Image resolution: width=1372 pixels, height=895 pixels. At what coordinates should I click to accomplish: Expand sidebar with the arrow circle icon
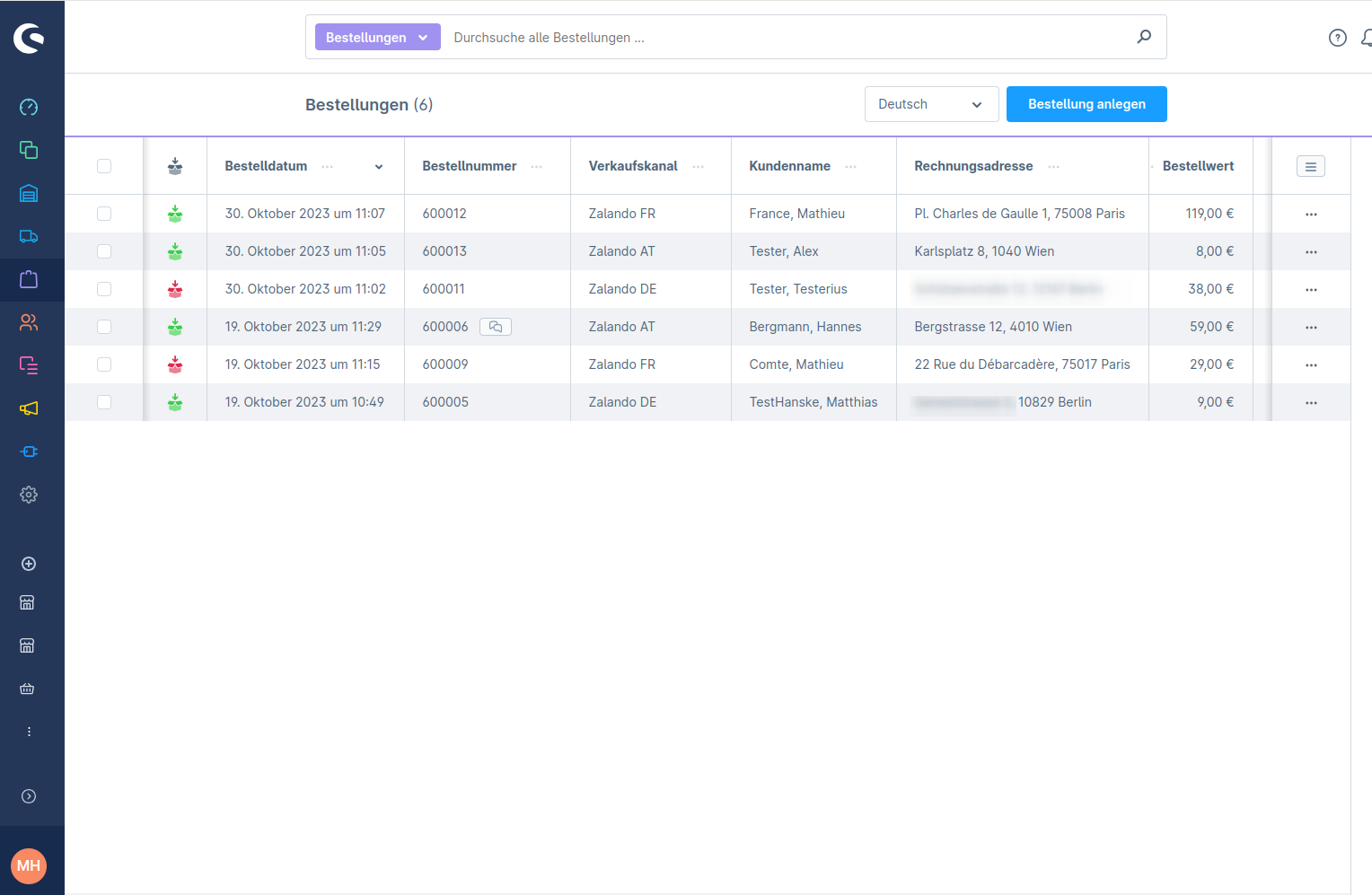pyautogui.click(x=29, y=796)
